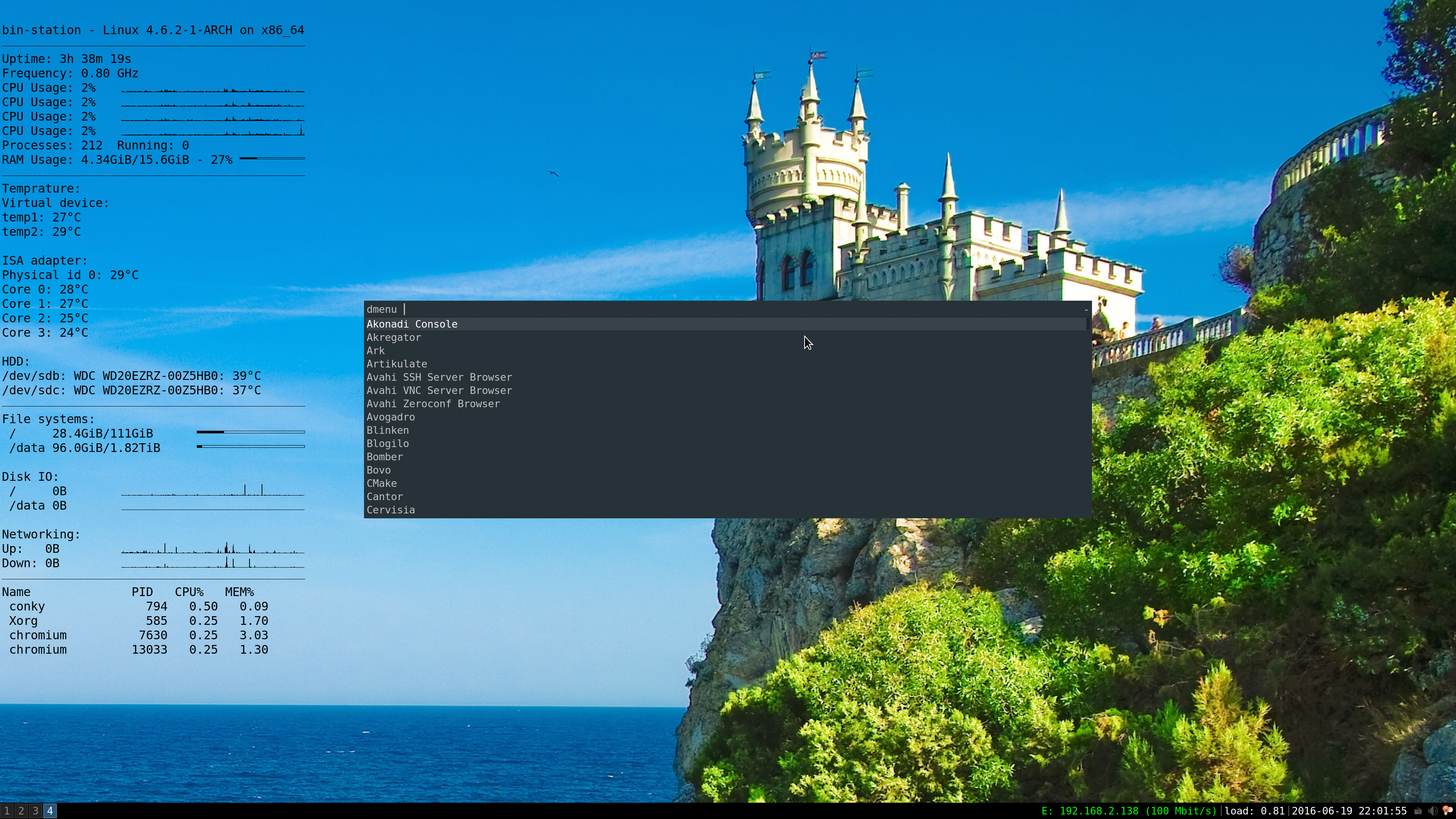1456x819 pixels.
Task: Click the bin-station hostname header
Action: [x=153, y=30]
